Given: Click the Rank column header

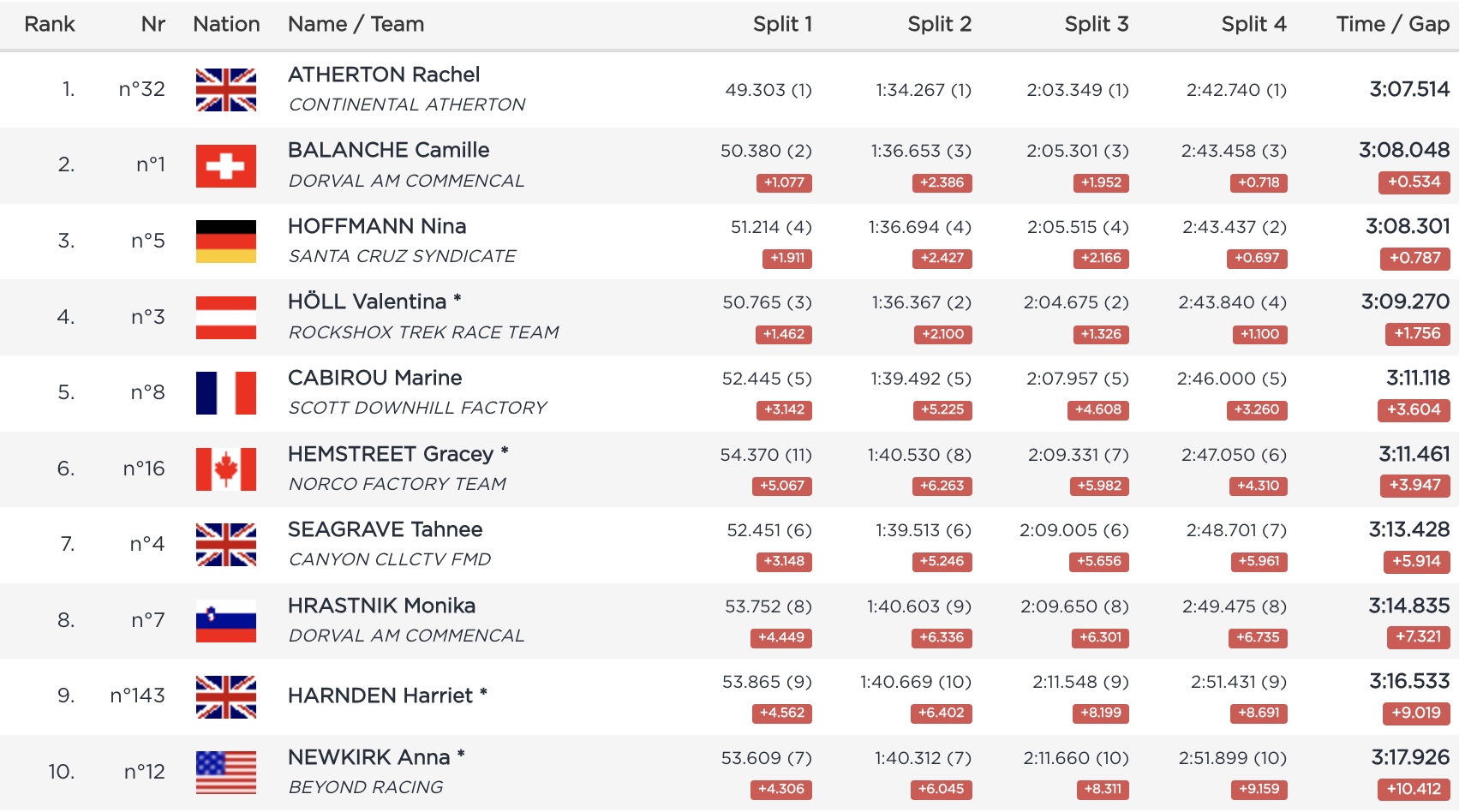Looking at the screenshot, I should pyautogui.click(x=50, y=24).
